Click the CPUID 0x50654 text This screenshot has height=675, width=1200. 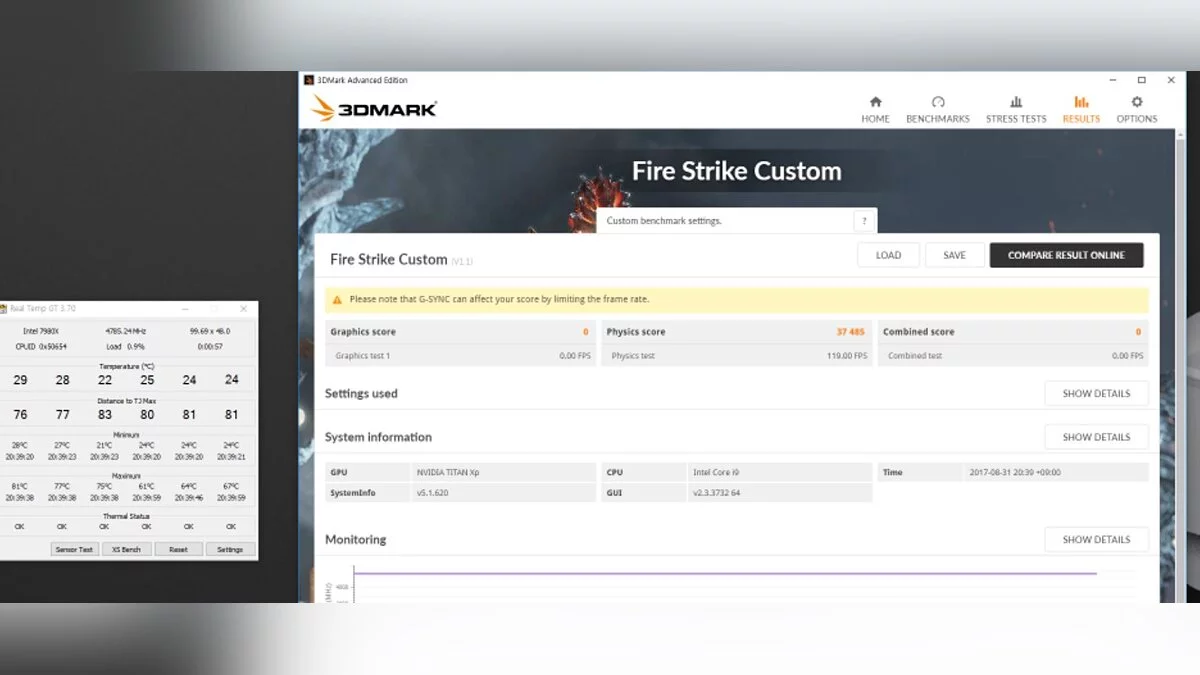point(41,346)
